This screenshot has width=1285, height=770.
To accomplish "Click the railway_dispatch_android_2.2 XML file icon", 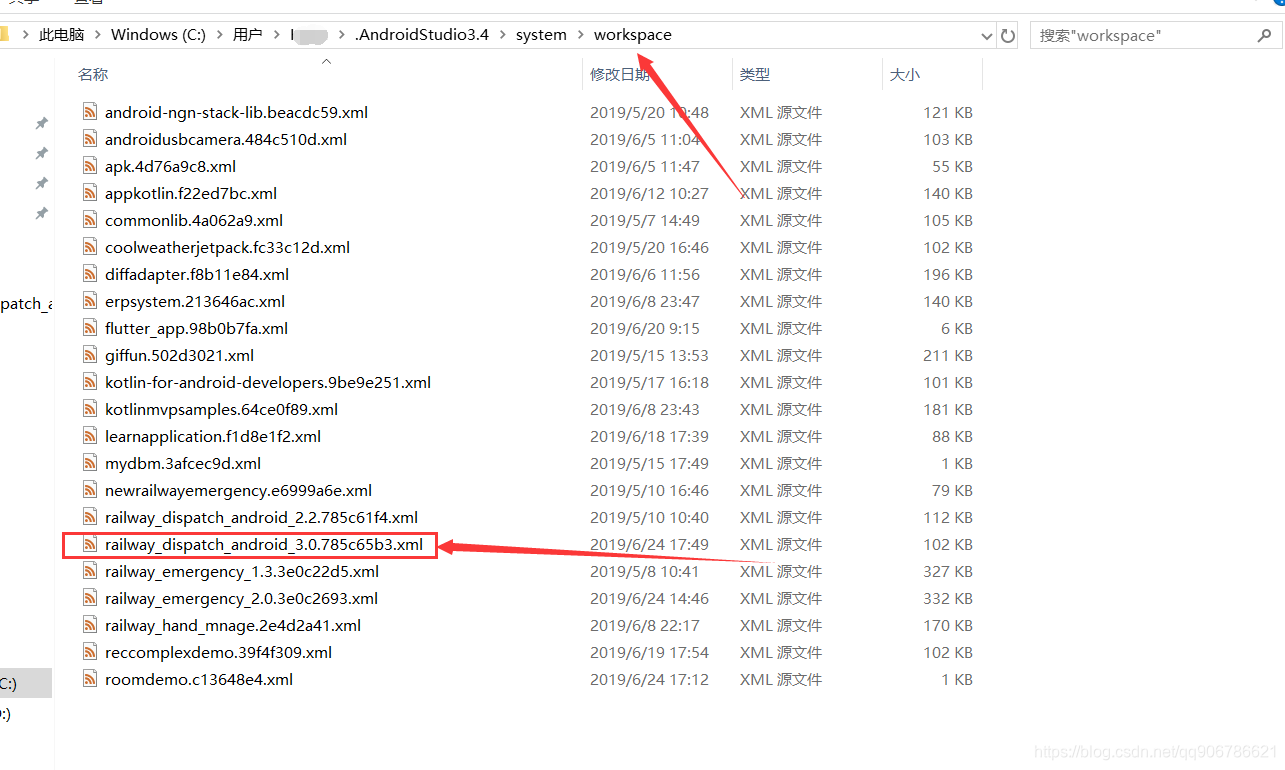I will (x=90, y=517).
